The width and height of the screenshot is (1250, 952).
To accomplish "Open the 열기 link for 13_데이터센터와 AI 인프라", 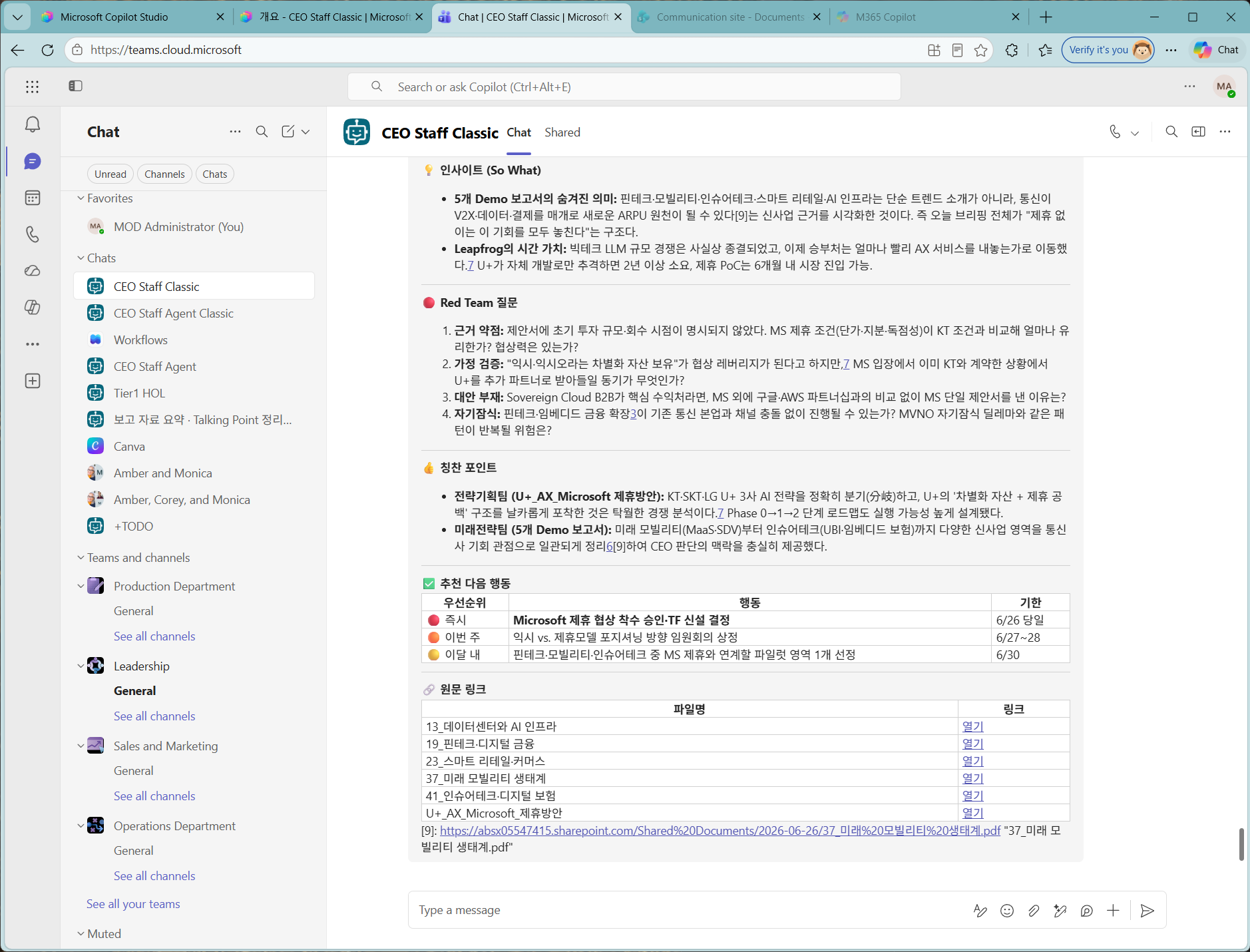I will click(x=972, y=726).
